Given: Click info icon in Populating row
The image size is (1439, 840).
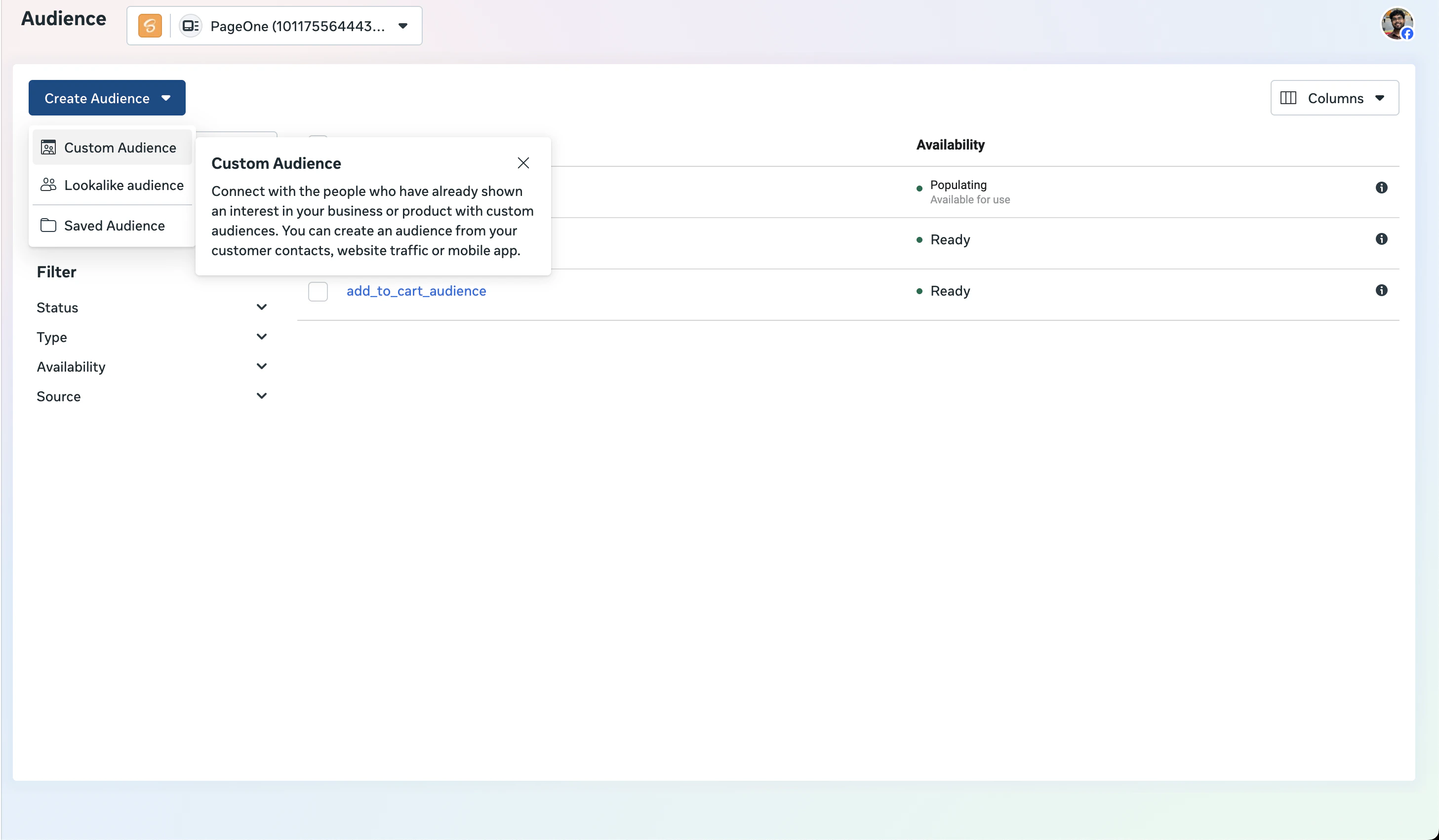Looking at the screenshot, I should click(1381, 188).
